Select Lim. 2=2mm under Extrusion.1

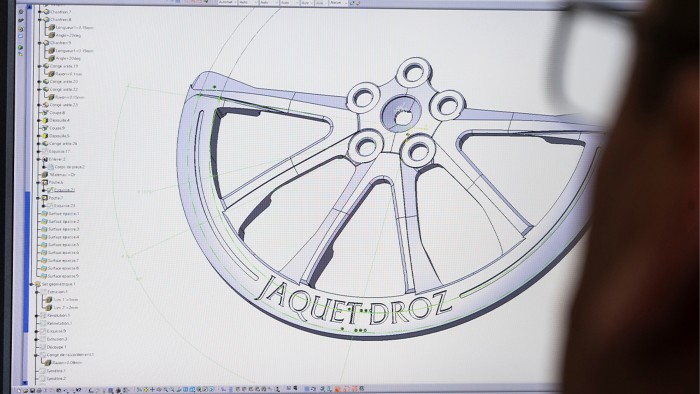tap(66, 308)
